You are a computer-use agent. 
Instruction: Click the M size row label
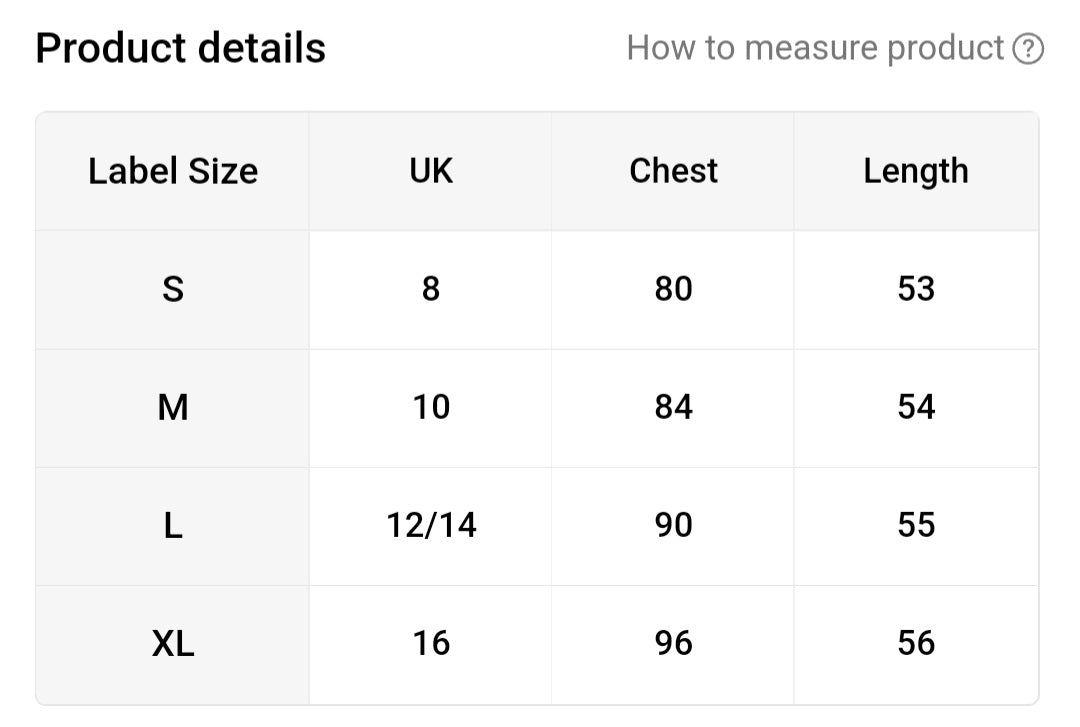(173, 408)
